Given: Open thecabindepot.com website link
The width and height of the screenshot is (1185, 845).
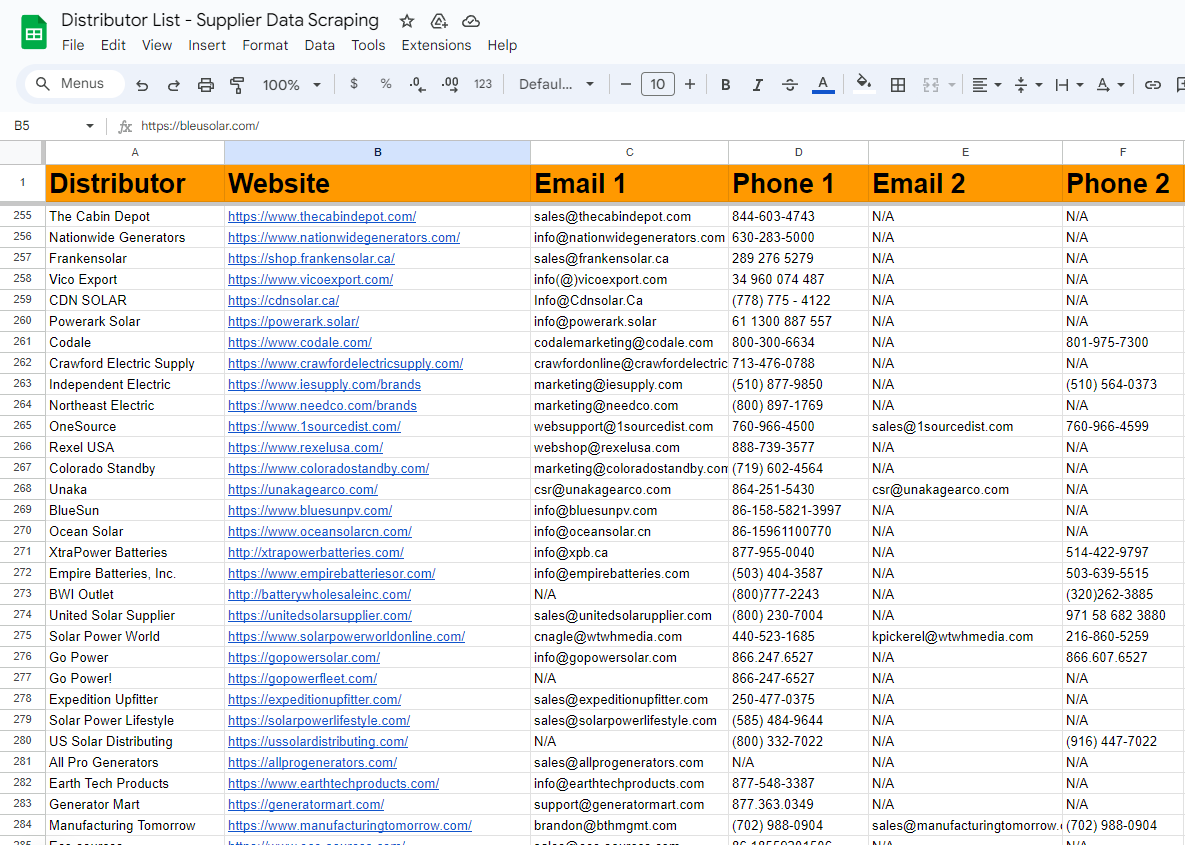Looking at the screenshot, I should [322, 216].
